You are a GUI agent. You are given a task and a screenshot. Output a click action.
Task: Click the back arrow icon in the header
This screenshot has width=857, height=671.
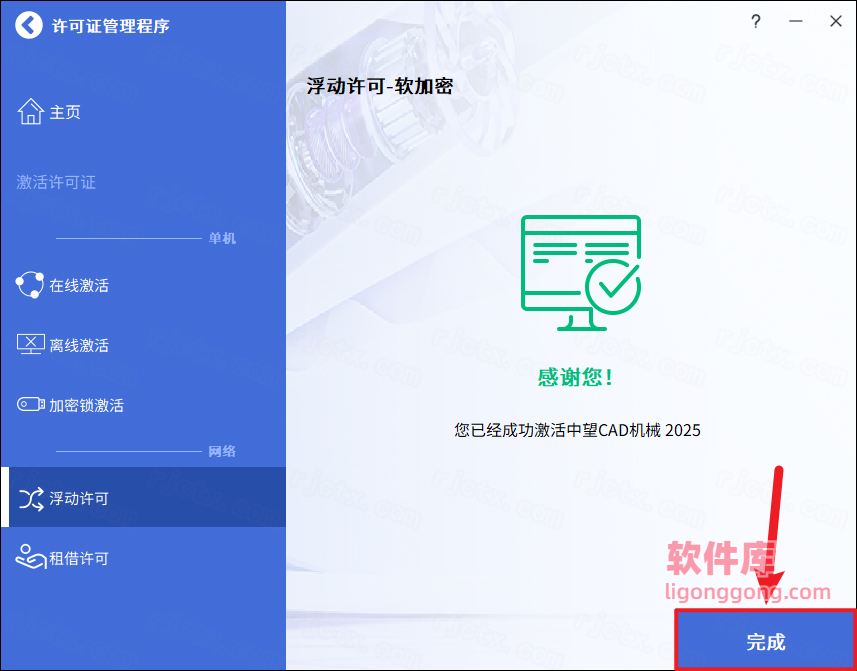pos(28,25)
